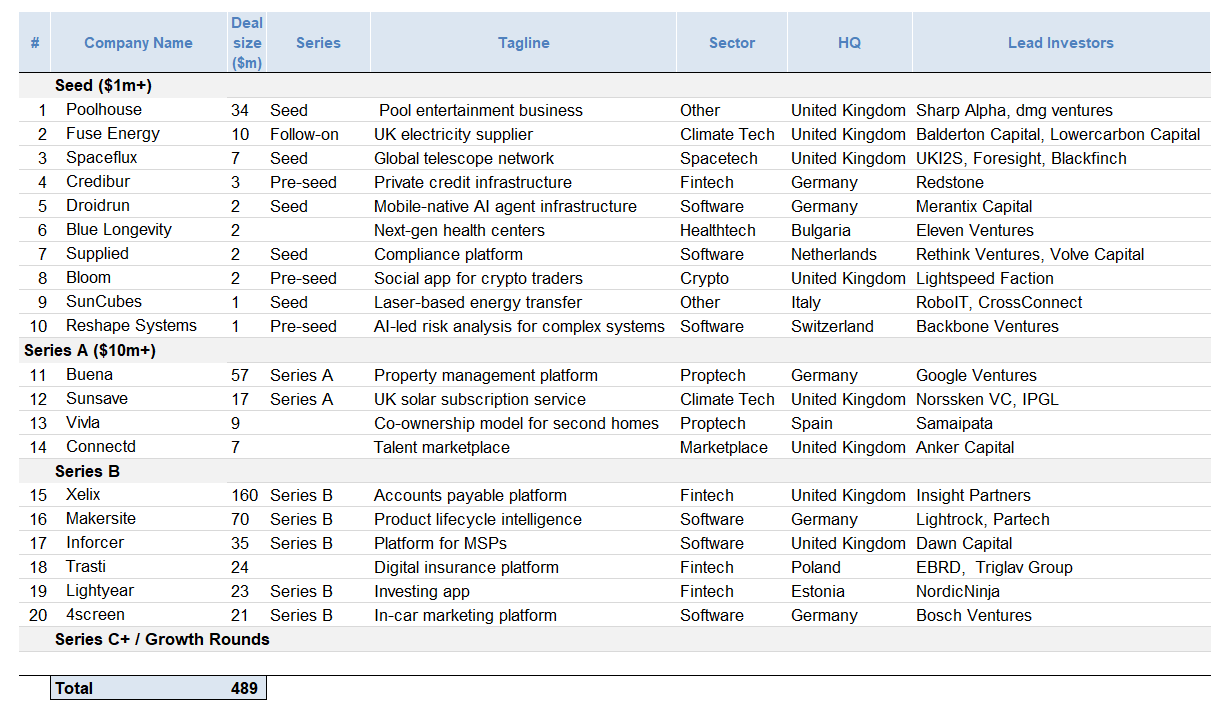The image size is (1231, 717).
Task: Click the Global telescope network tagline
Action: [464, 158]
